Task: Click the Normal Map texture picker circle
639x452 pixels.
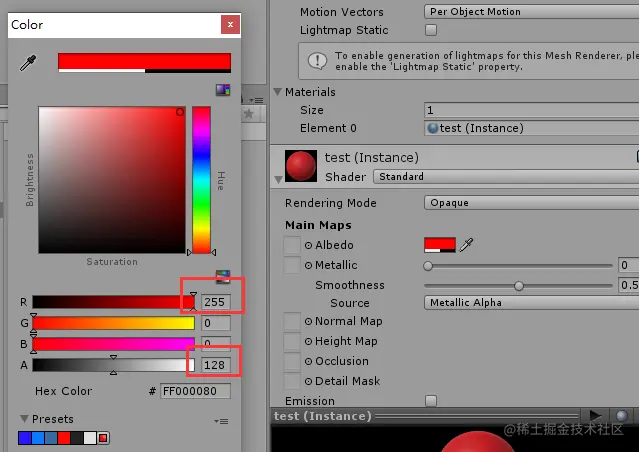Action: (308, 322)
